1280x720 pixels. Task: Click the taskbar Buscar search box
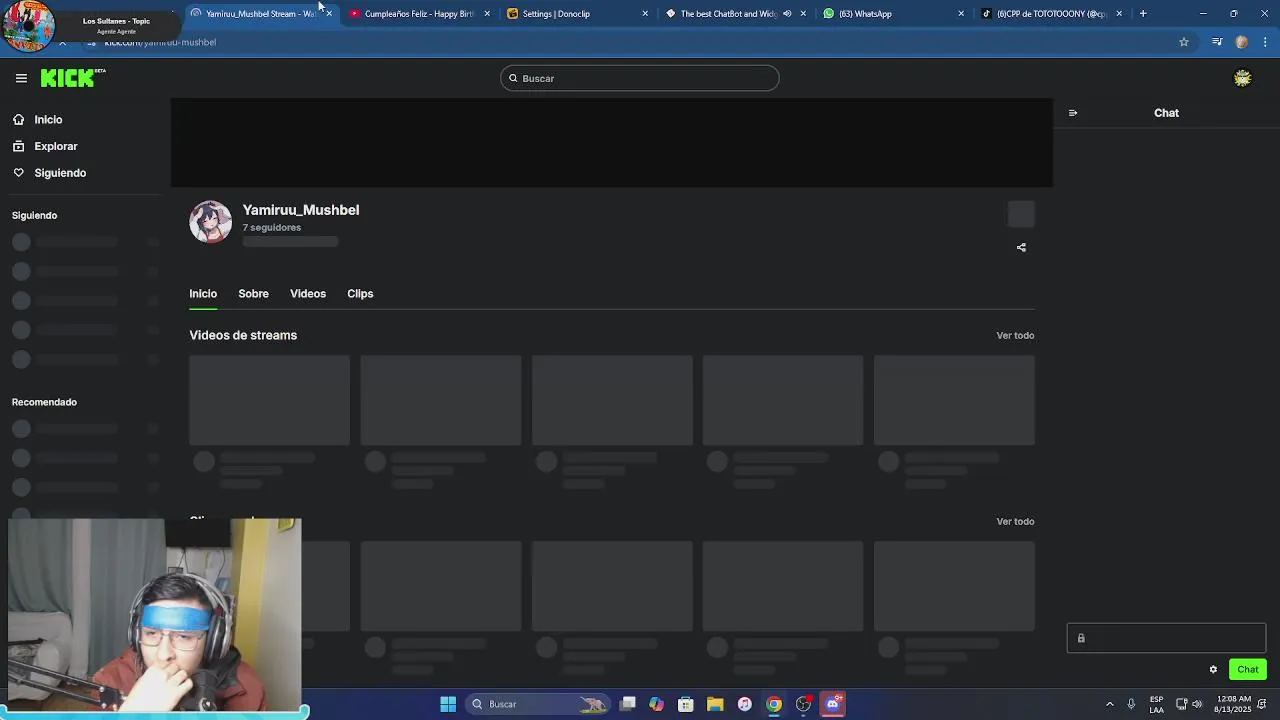point(537,704)
